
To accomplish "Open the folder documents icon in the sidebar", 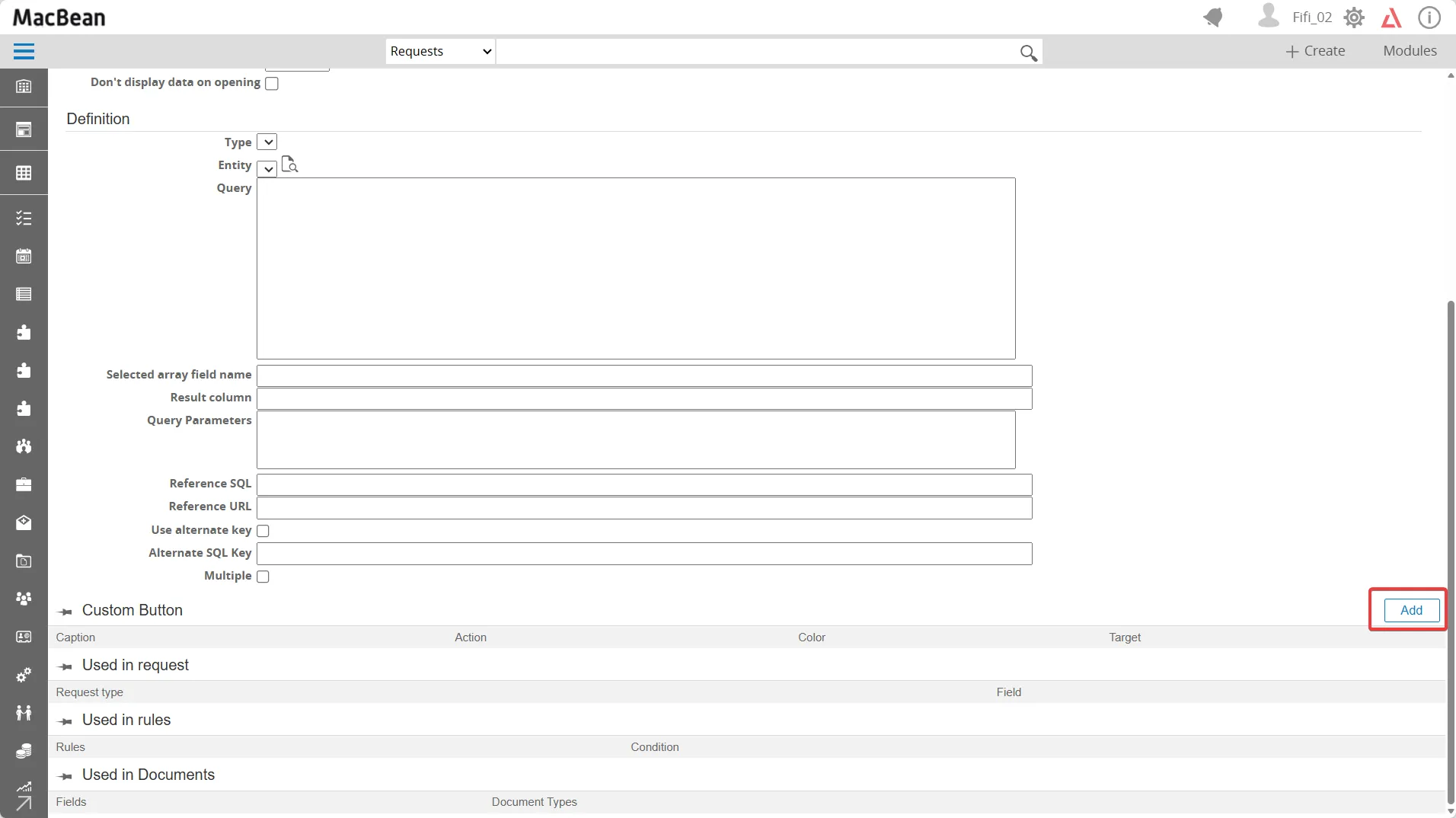I will click(24, 561).
